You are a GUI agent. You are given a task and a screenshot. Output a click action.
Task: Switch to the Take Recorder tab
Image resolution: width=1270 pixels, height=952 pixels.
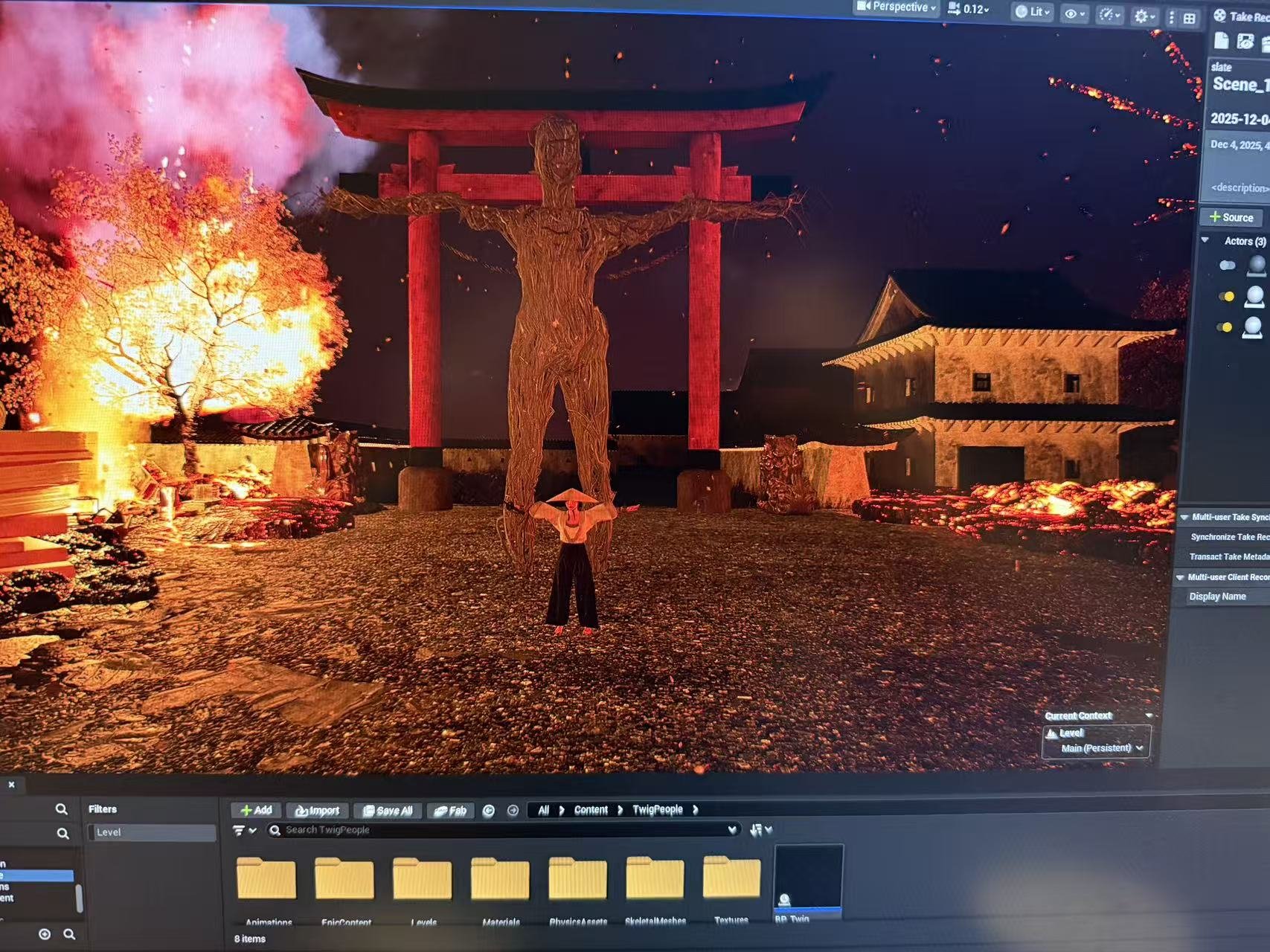pos(1241,16)
